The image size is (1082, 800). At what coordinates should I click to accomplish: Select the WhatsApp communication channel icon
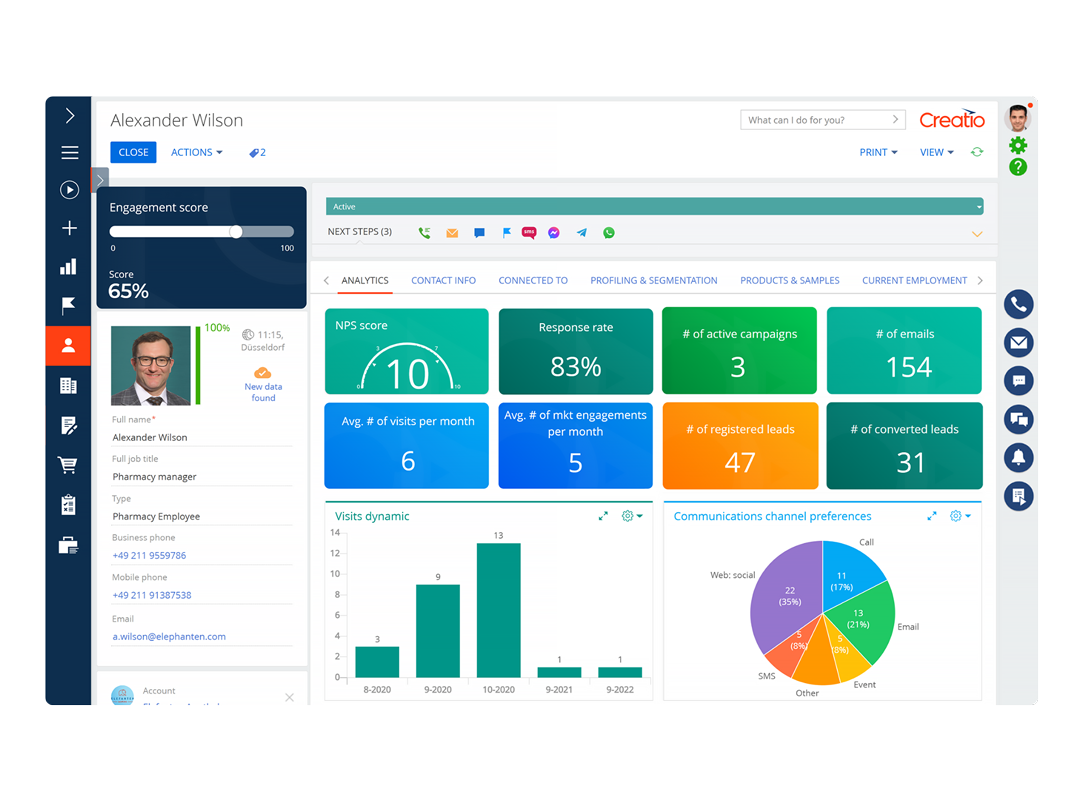pos(608,232)
